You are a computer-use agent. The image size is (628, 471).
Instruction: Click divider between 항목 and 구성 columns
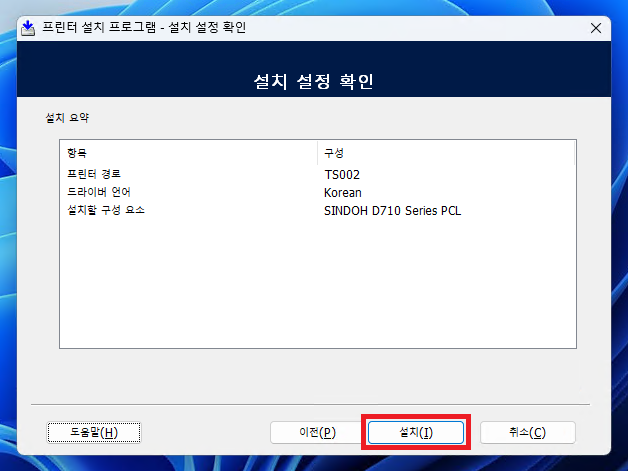click(x=317, y=152)
